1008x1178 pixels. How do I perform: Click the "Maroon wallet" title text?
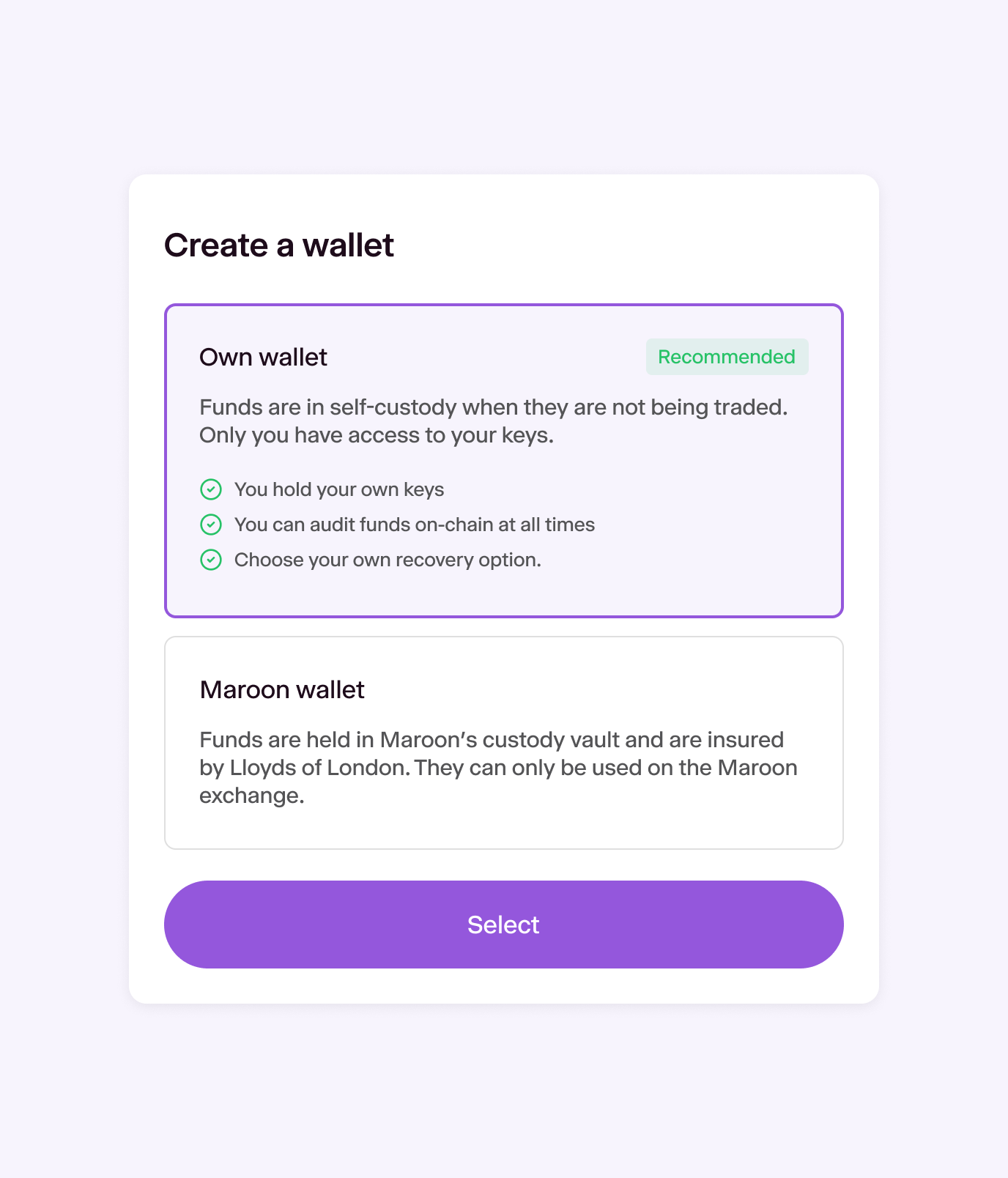click(x=282, y=690)
